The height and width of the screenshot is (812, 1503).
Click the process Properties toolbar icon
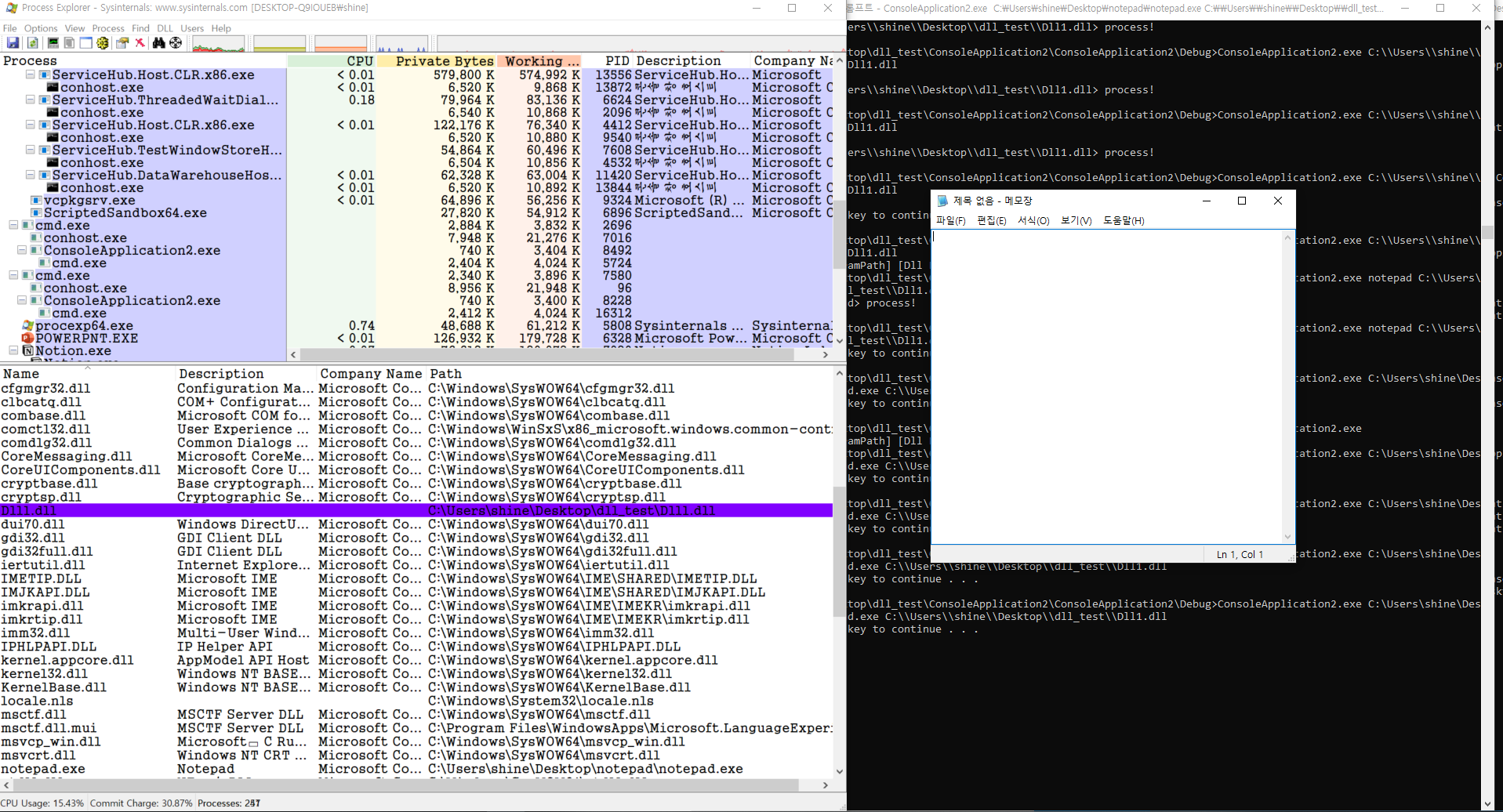pos(122,43)
